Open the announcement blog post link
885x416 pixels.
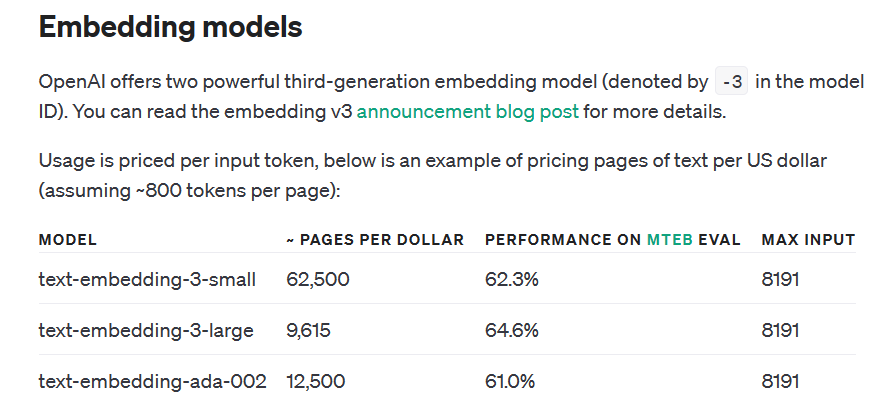(x=467, y=111)
